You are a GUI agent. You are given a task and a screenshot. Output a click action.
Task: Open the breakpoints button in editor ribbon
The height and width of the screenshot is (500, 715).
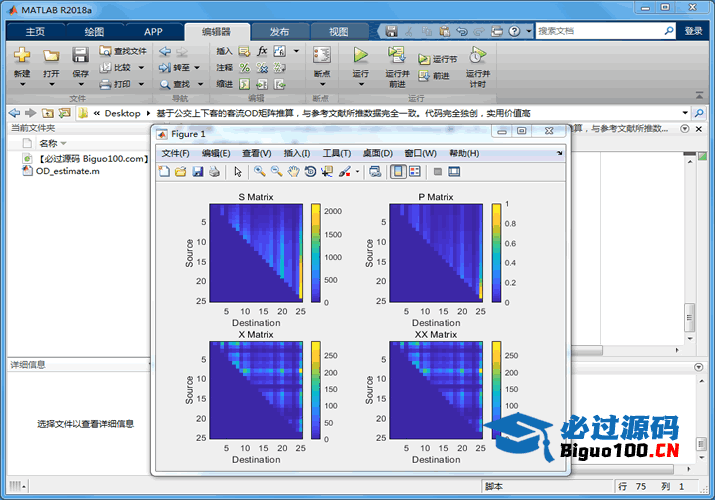point(321,62)
